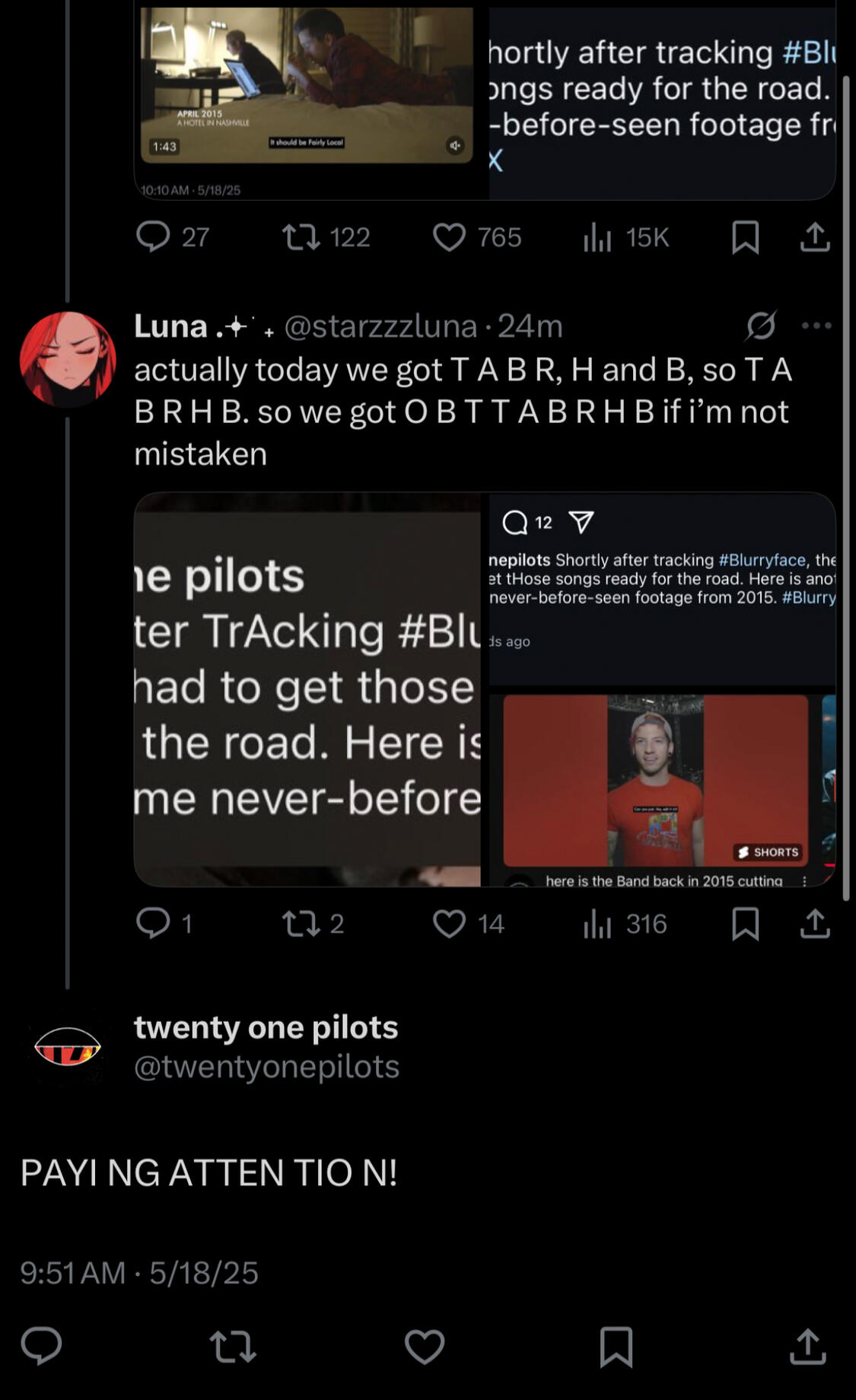Viewport: 856px width, 1400px height.
Task: Open Luna's profile avatar
Action: coord(68,358)
